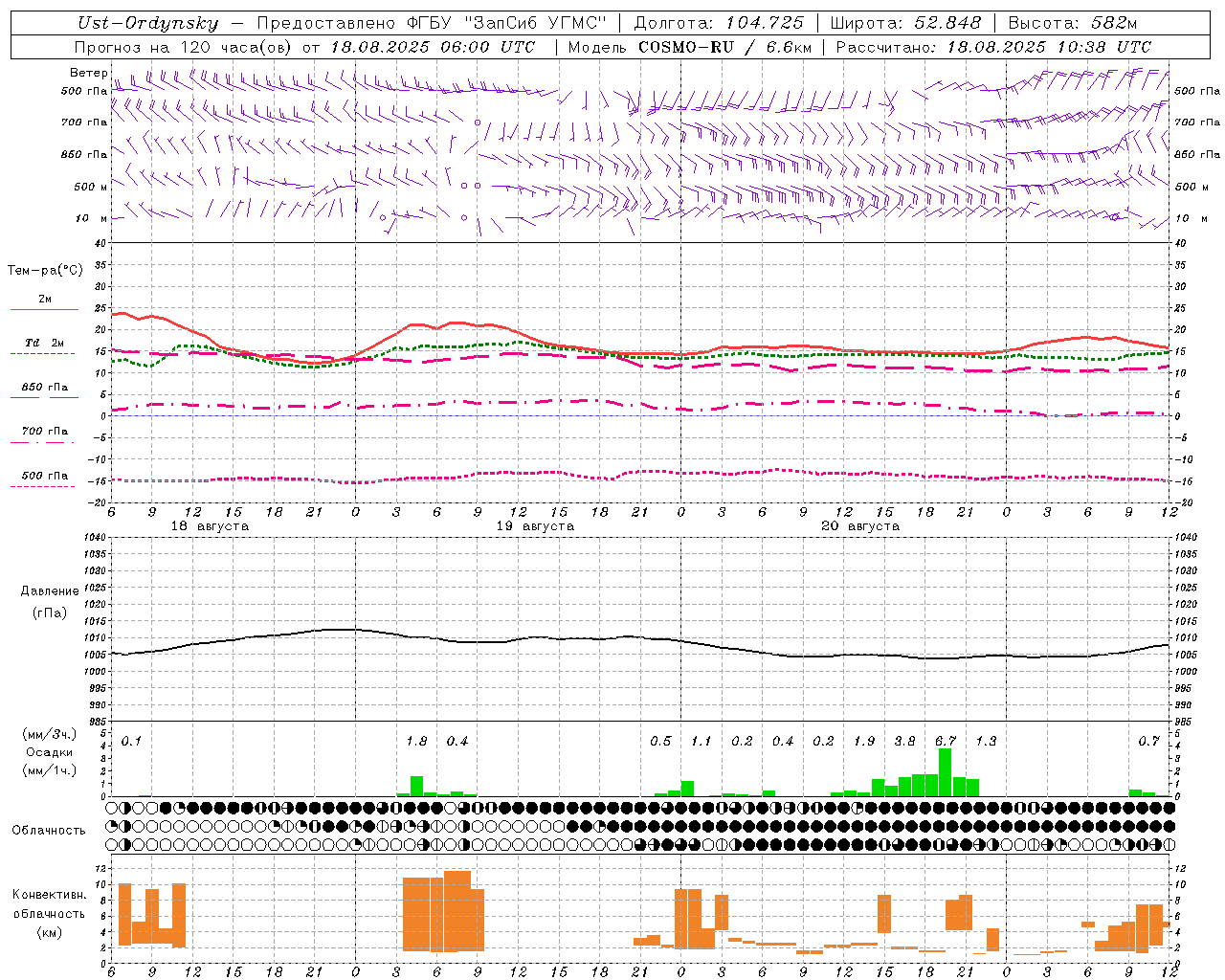Click the '(мм/1ч.)' unit label
Viewport: 1225px width, 980px height.
[x=50, y=770]
